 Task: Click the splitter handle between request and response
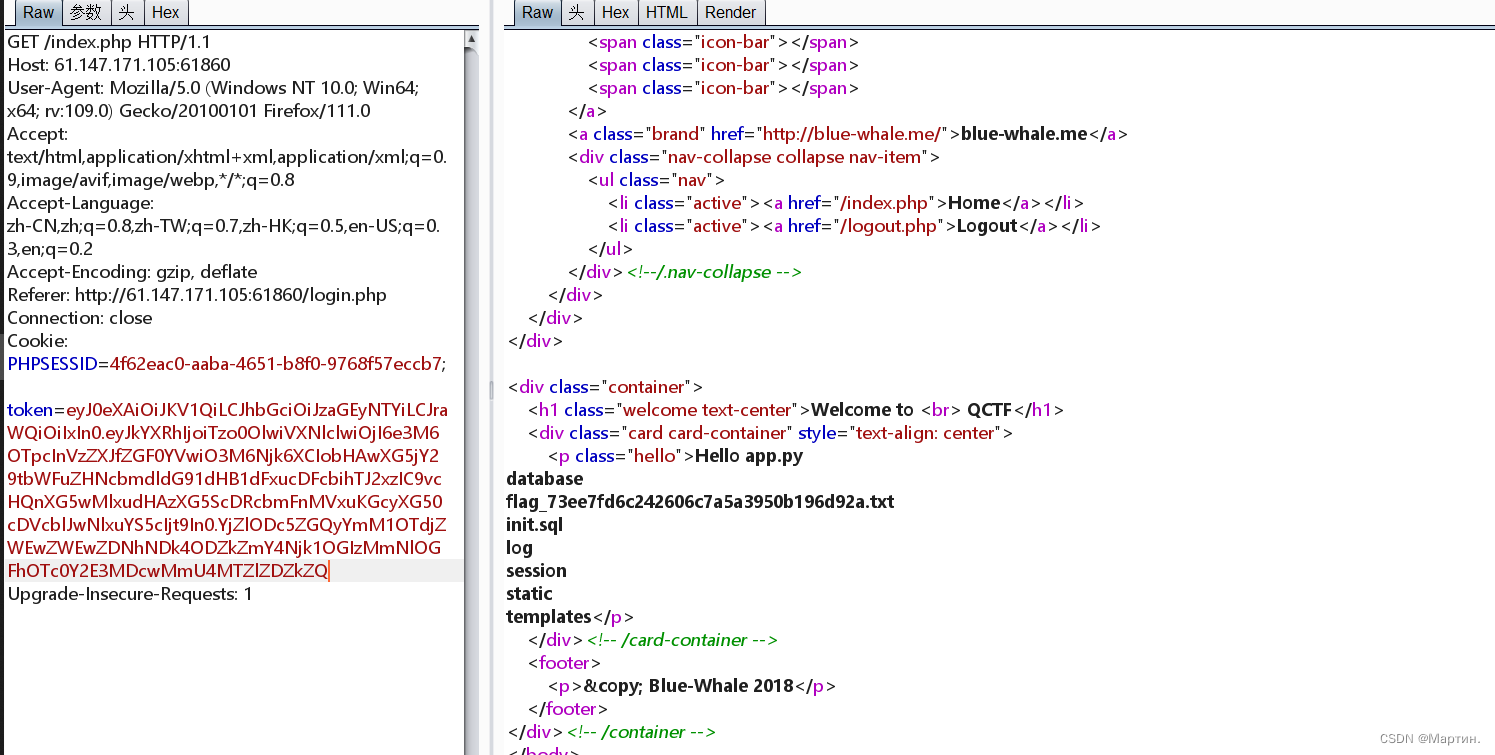coord(490,391)
